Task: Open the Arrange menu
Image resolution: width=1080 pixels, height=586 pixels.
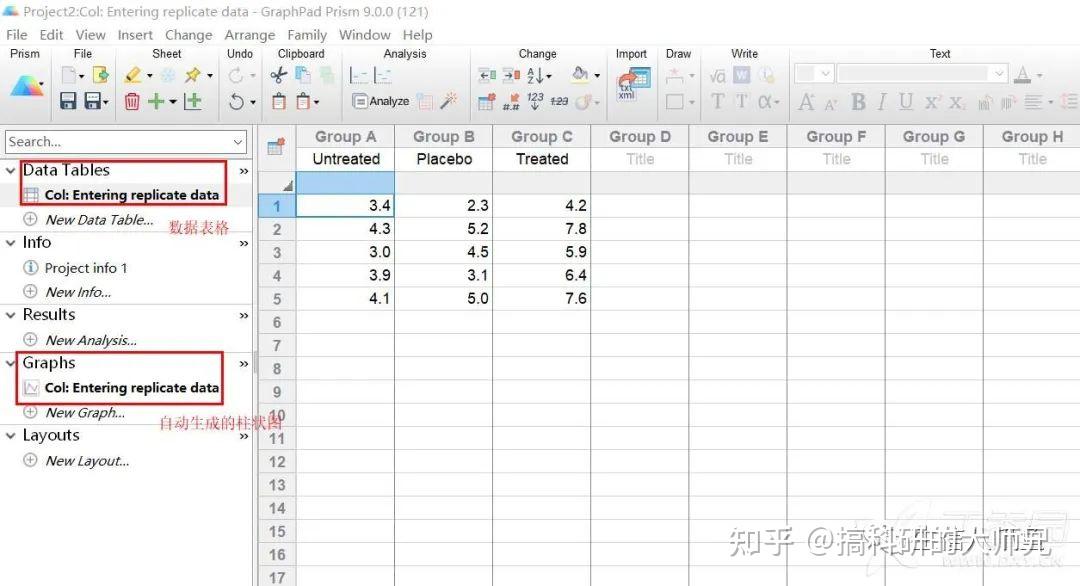Action: [x=250, y=34]
